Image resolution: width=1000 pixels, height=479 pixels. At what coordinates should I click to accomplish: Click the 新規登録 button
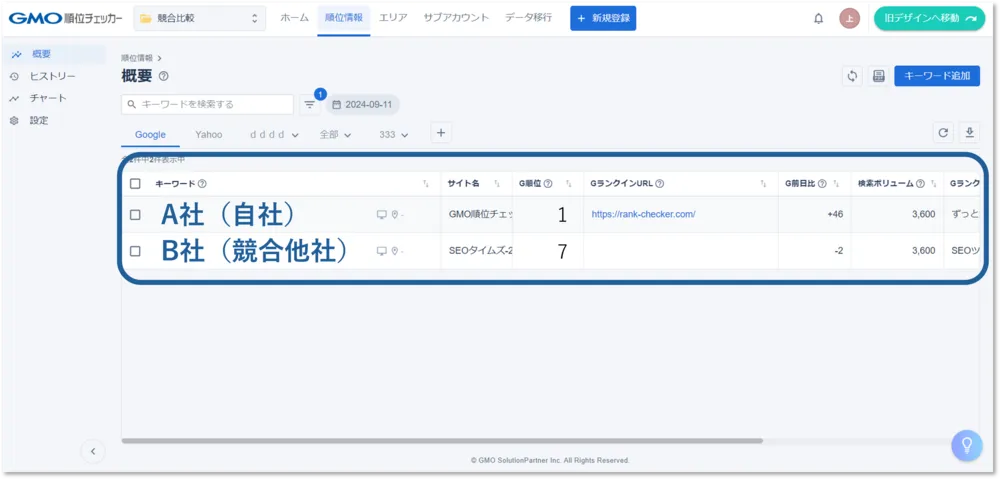(603, 18)
